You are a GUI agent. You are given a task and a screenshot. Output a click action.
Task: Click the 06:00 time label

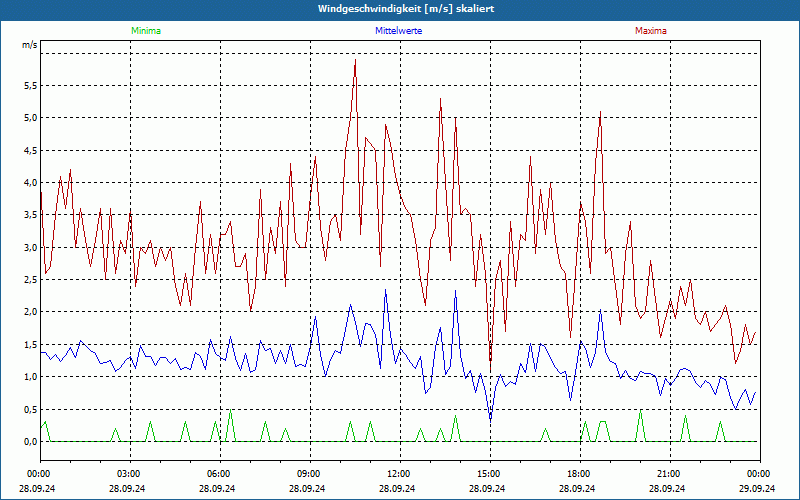(220, 474)
